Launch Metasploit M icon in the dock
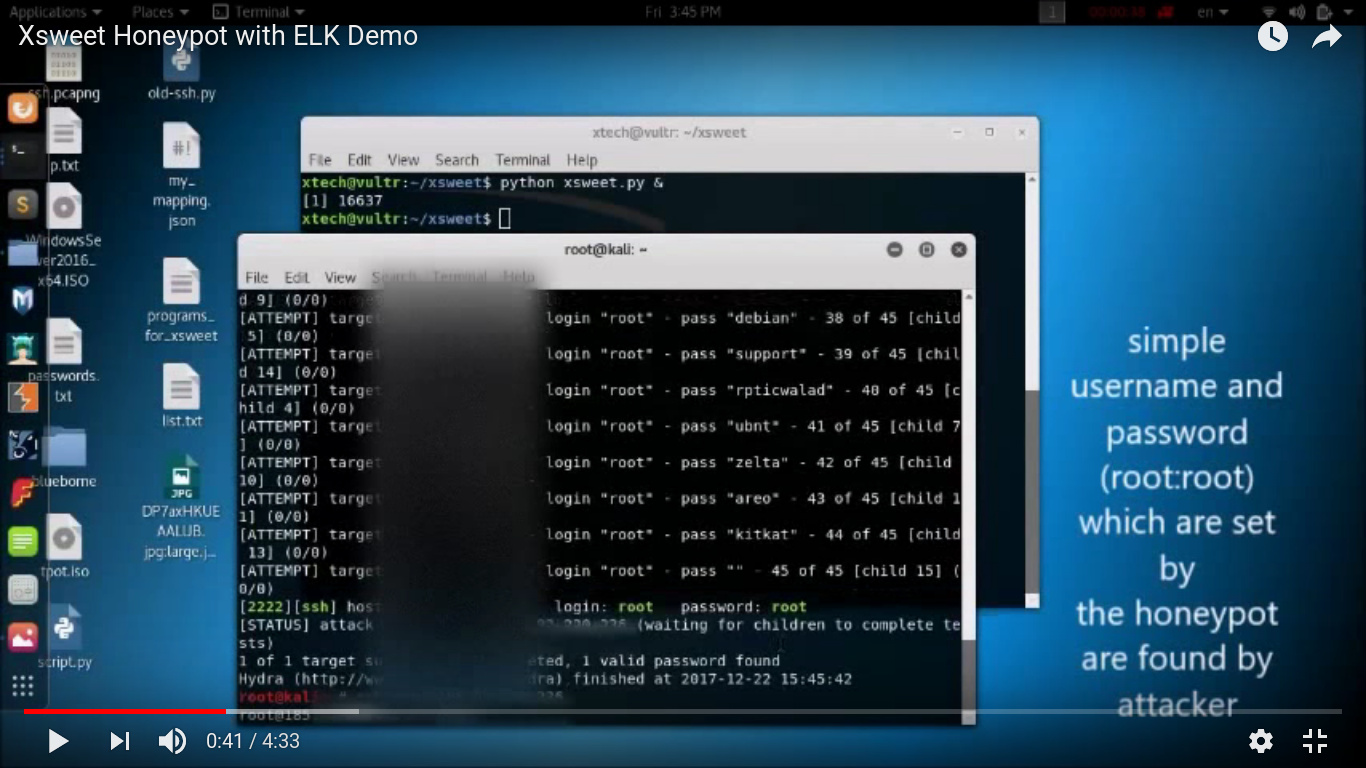This screenshot has width=1366, height=768. tap(22, 300)
